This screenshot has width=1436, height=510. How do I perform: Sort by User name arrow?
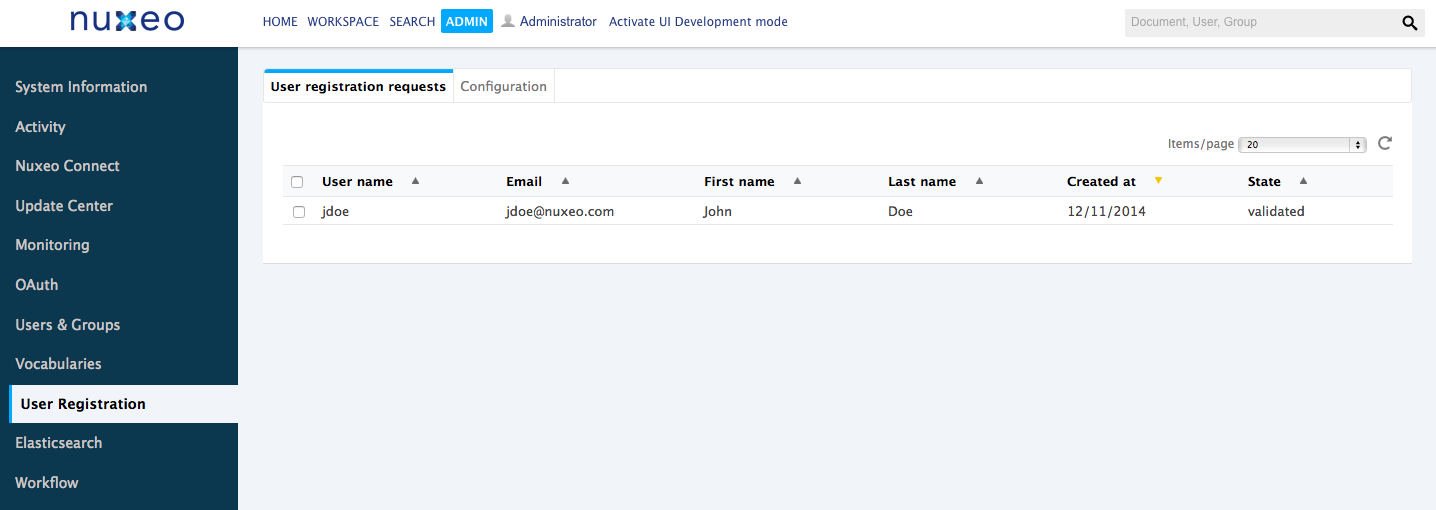pyautogui.click(x=415, y=181)
